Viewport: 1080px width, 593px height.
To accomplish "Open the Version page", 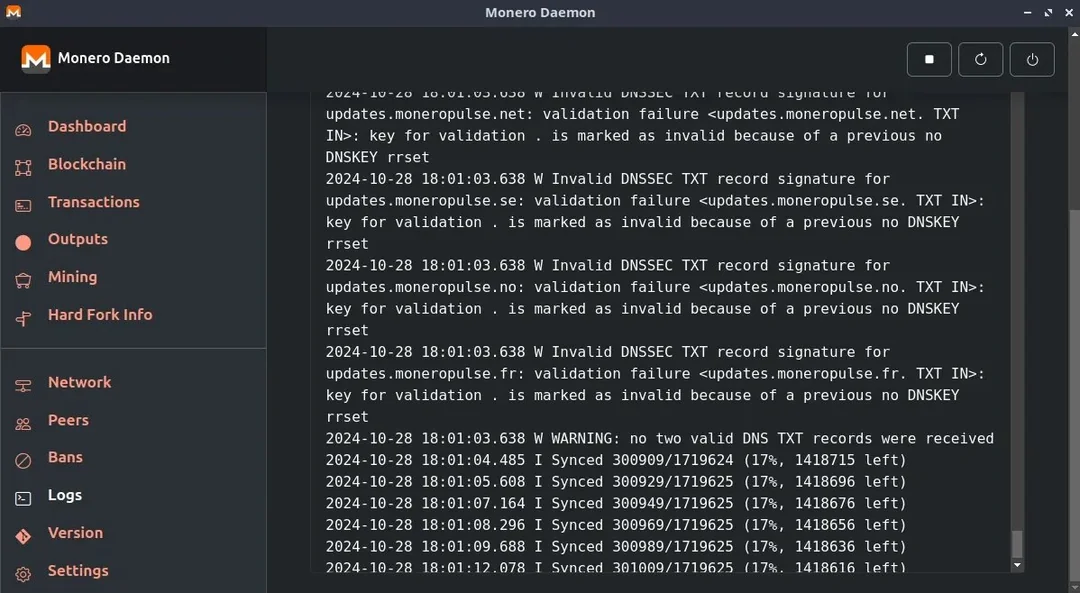I will coord(75,533).
